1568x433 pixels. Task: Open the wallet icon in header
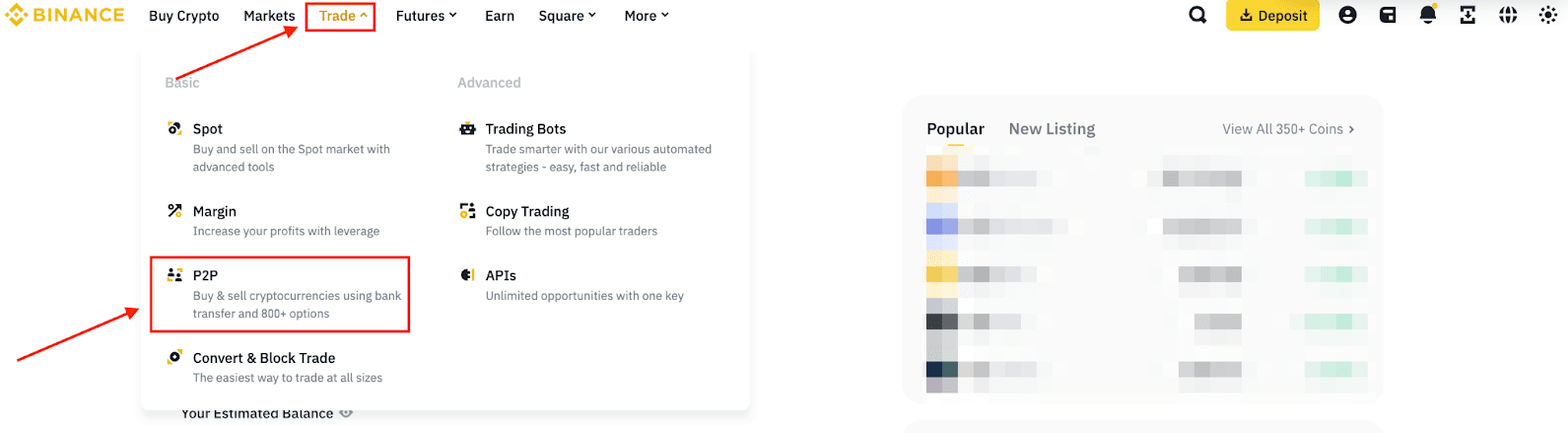click(1388, 16)
